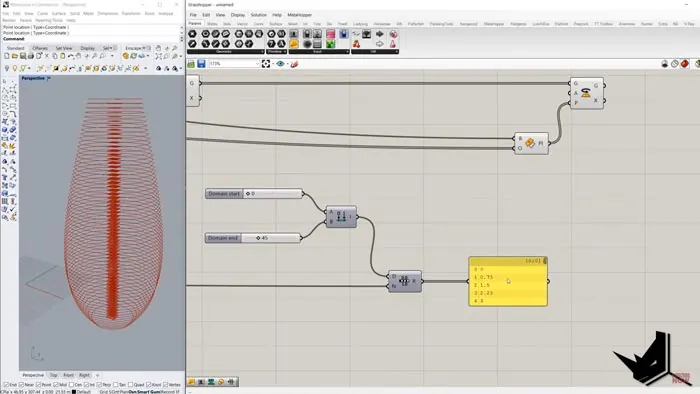This screenshot has height=394, width=700.
Task: Toggle Near osnap checkbox
Action: [x=22, y=385]
